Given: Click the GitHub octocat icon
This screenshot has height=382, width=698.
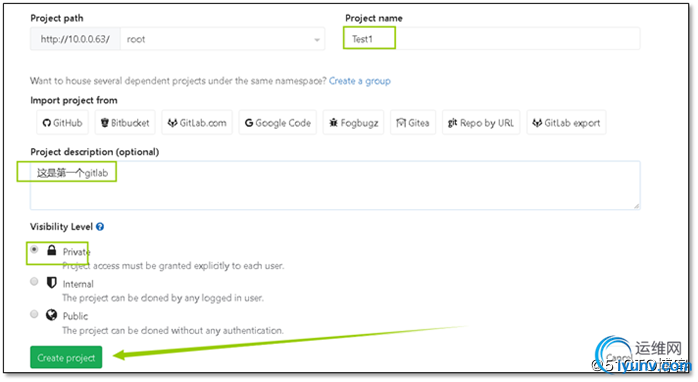Looking at the screenshot, I should pyautogui.click(x=47, y=123).
